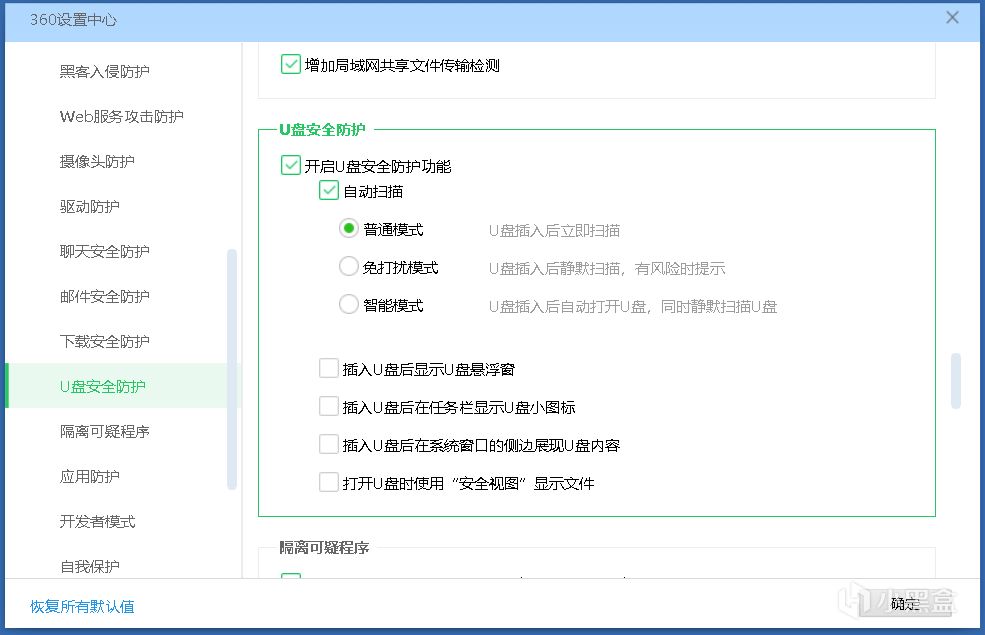985x635 pixels.
Task: Open 黑客入侵防护 in the sidebar
Action: tap(105, 72)
